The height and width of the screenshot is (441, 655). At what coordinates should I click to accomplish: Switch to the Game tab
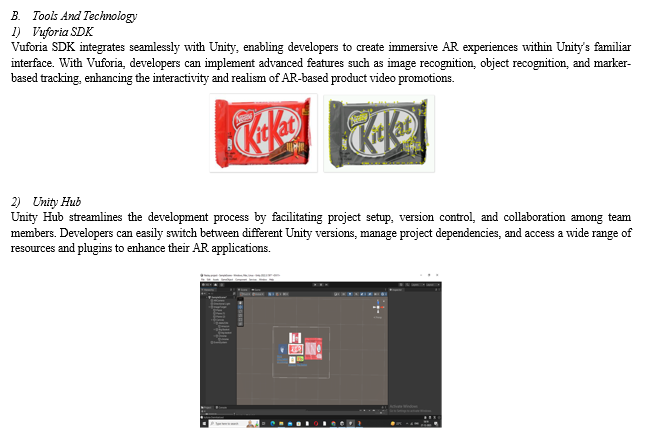click(256, 290)
